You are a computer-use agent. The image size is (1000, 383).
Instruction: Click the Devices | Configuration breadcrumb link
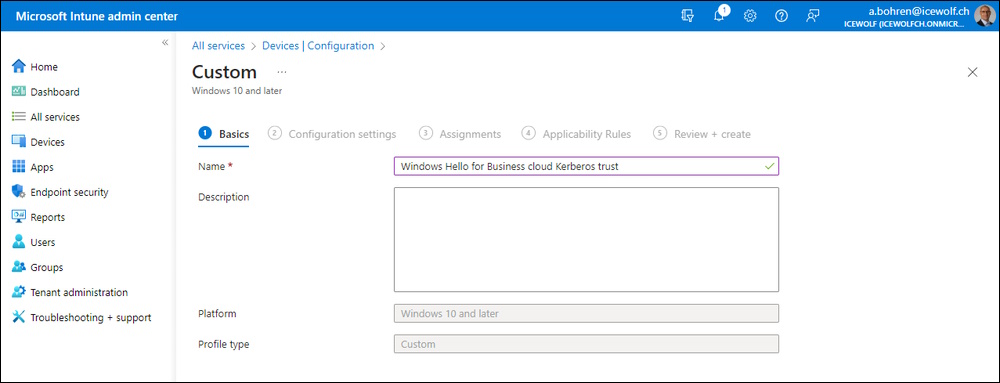(318, 46)
